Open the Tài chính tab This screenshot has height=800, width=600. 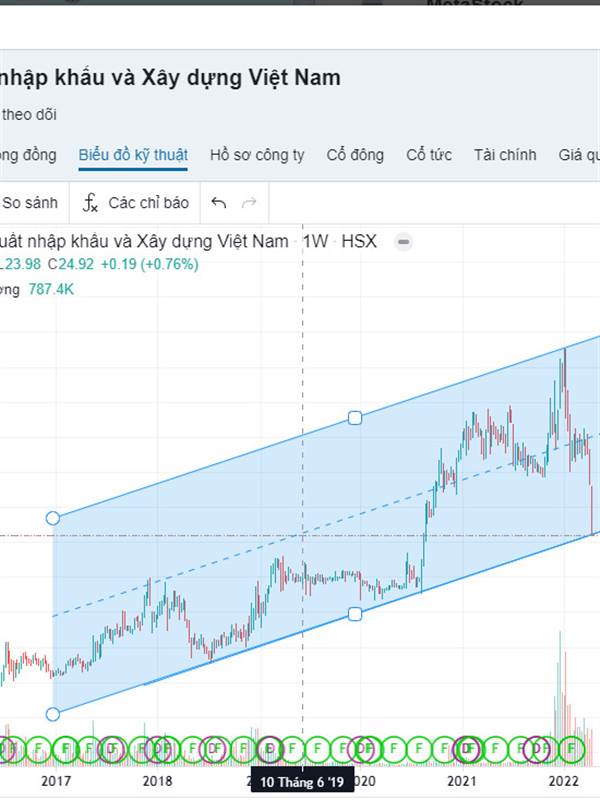(x=505, y=155)
